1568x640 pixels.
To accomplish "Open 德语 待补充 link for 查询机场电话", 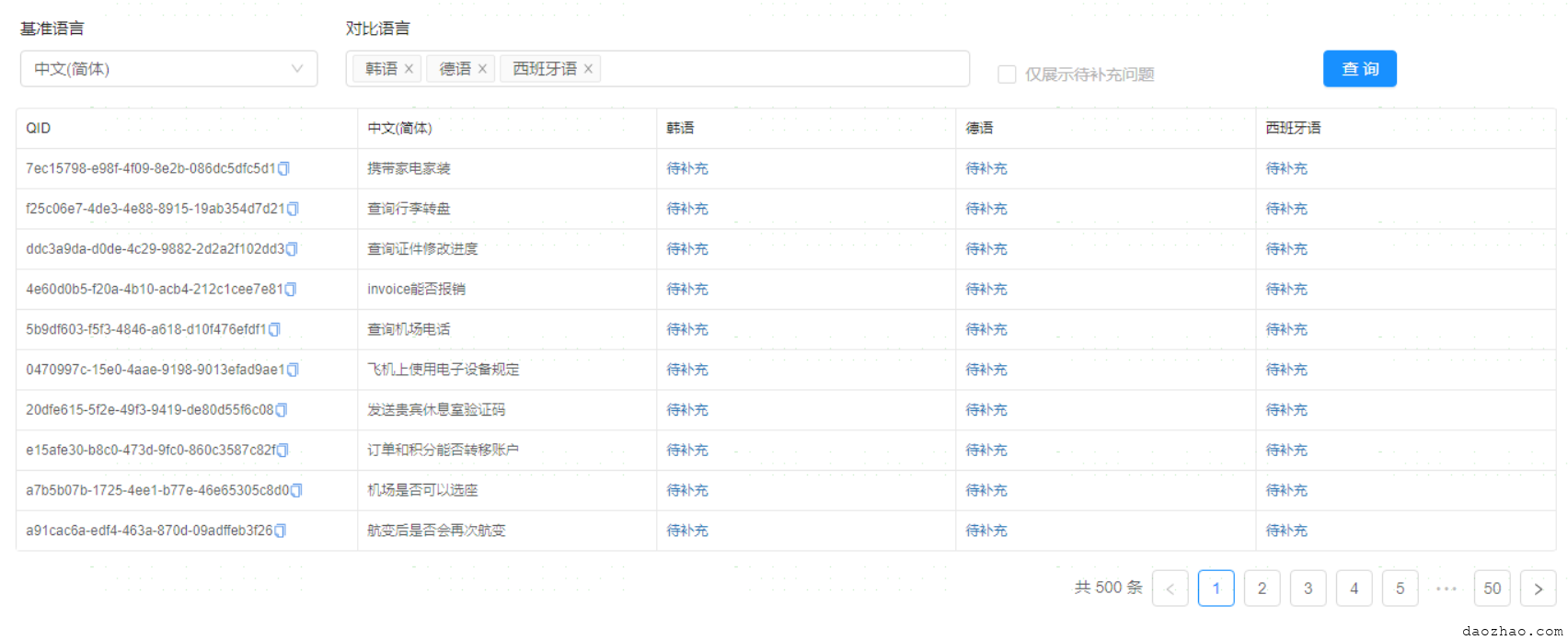I will click(x=986, y=330).
